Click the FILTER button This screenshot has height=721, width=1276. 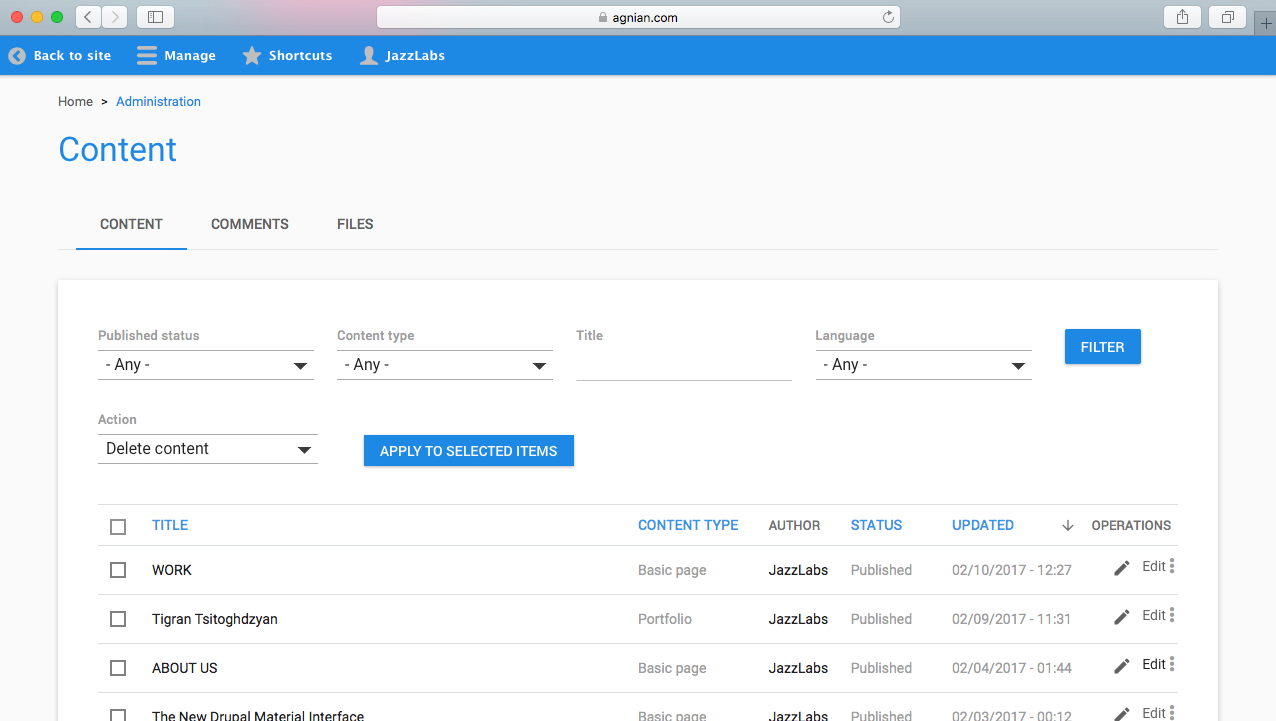click(x=1102, y=346)
